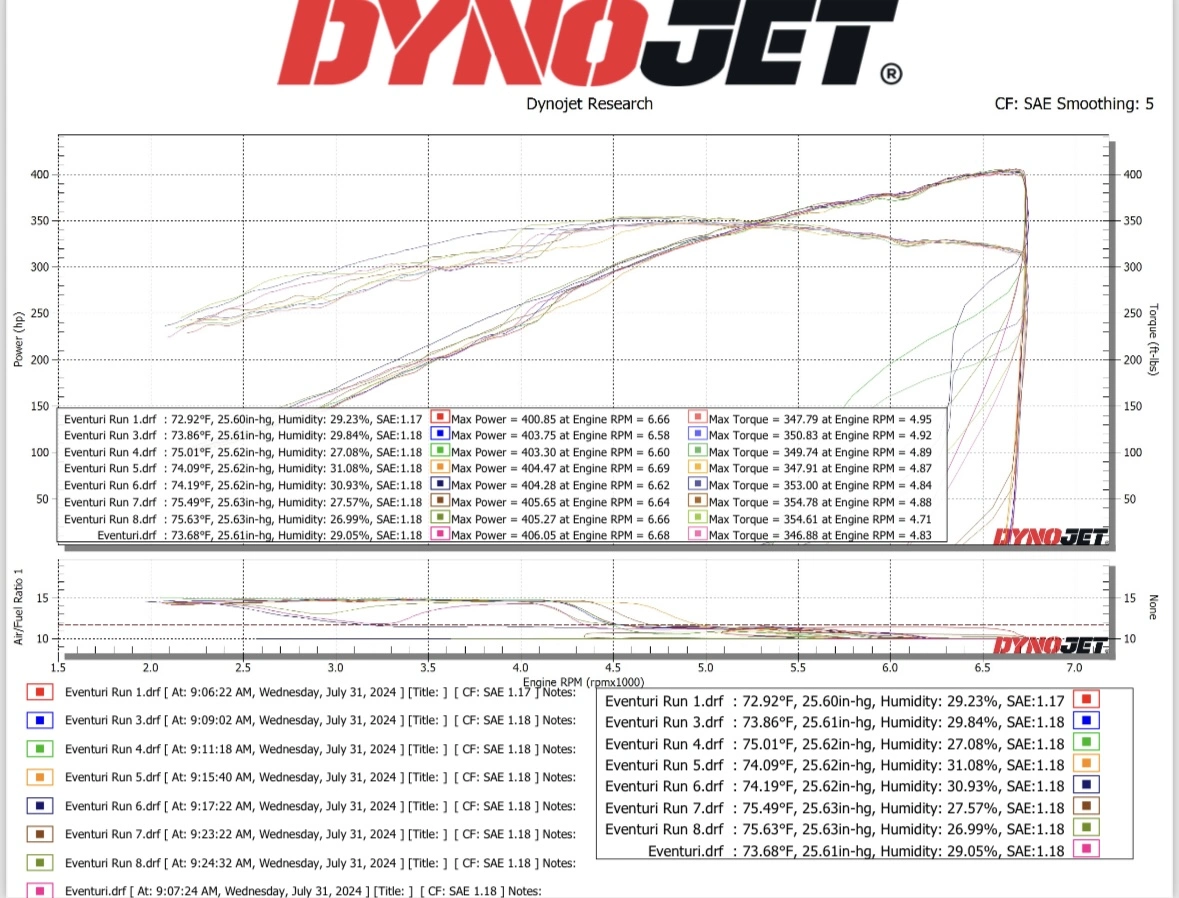Click the blue swatch left of the 9:09:02 AM run

[40, 721]
